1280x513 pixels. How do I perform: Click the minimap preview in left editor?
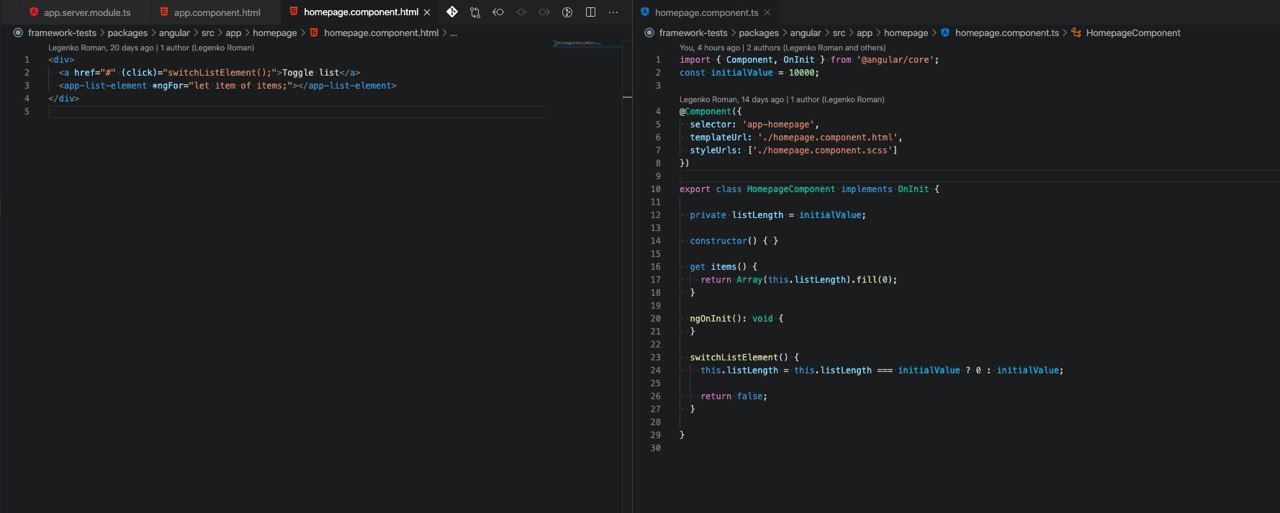pos(586,45)
